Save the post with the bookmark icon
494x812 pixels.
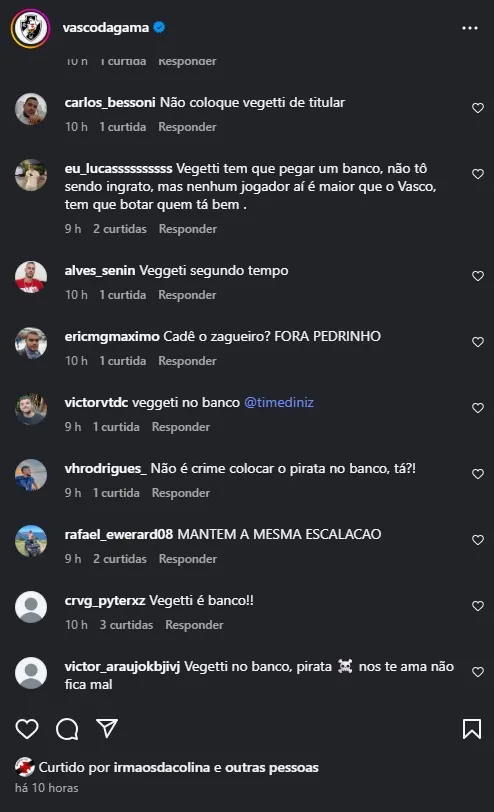(x=472, y=729)
